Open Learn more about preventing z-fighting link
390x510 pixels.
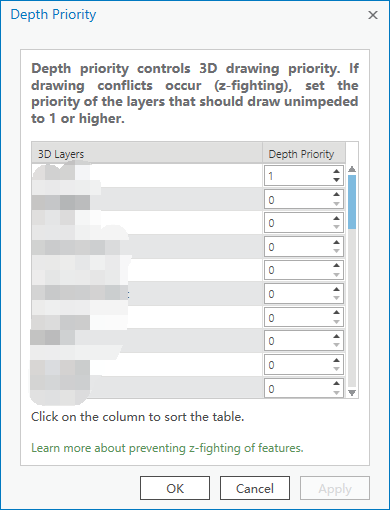[x=167, y=448]
